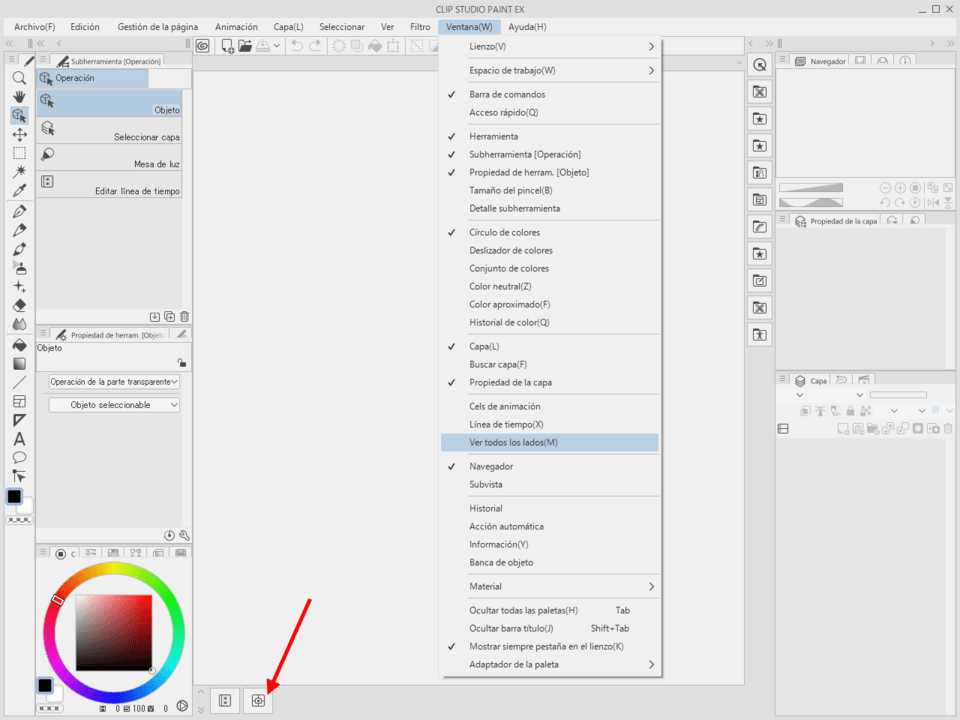Viewport: 960px width, 720px height.
Task: Select the Pen tool
Action: coord(19,212)
